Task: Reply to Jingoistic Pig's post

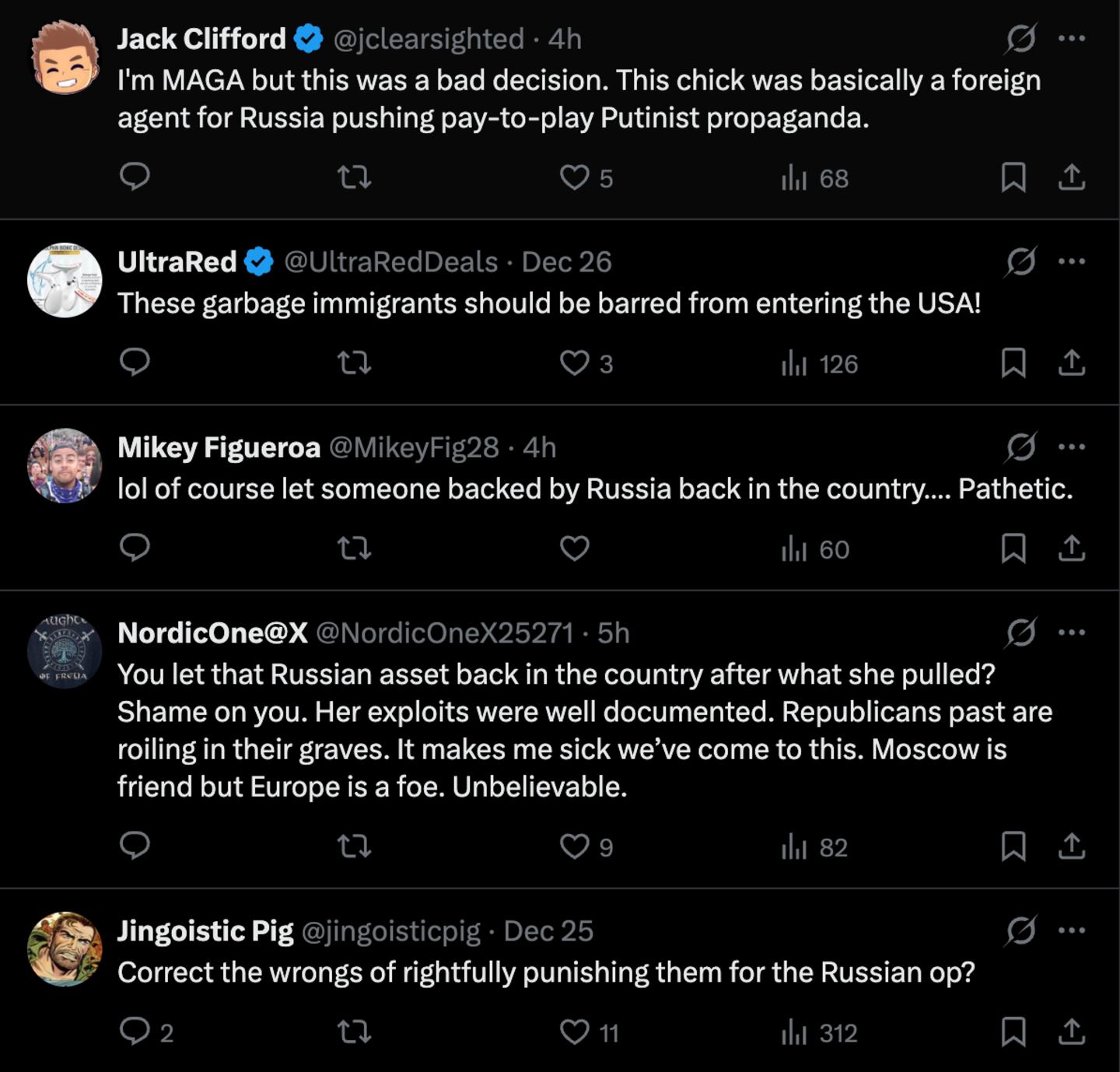Action: (135, 1032)
